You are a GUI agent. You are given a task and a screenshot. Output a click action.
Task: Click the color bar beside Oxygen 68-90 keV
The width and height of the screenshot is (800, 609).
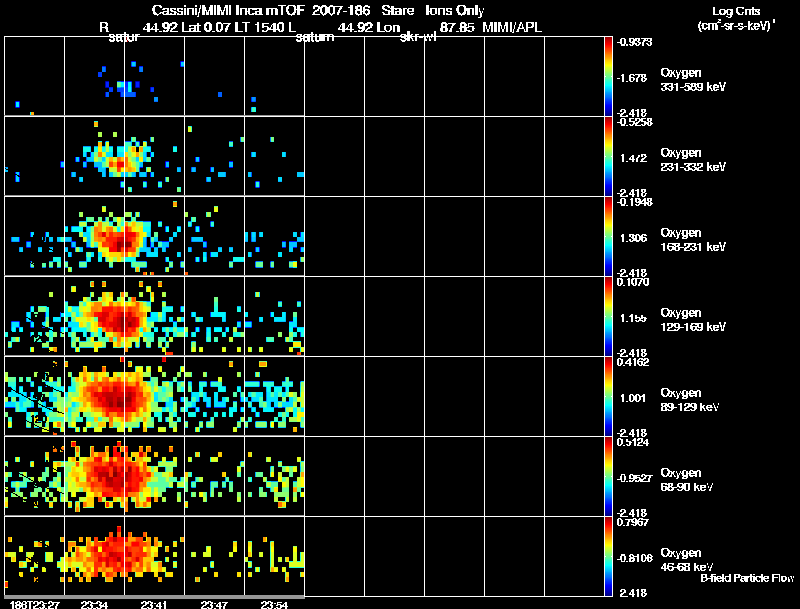[608, 476]
